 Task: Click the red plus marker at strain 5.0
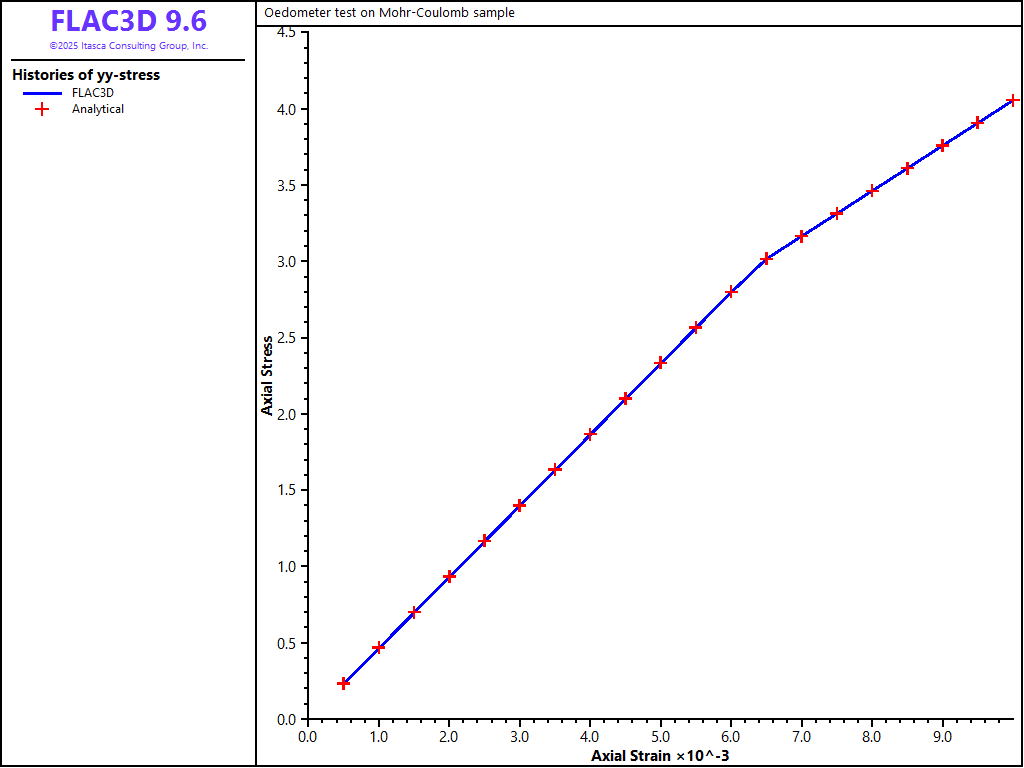point(660,363)
